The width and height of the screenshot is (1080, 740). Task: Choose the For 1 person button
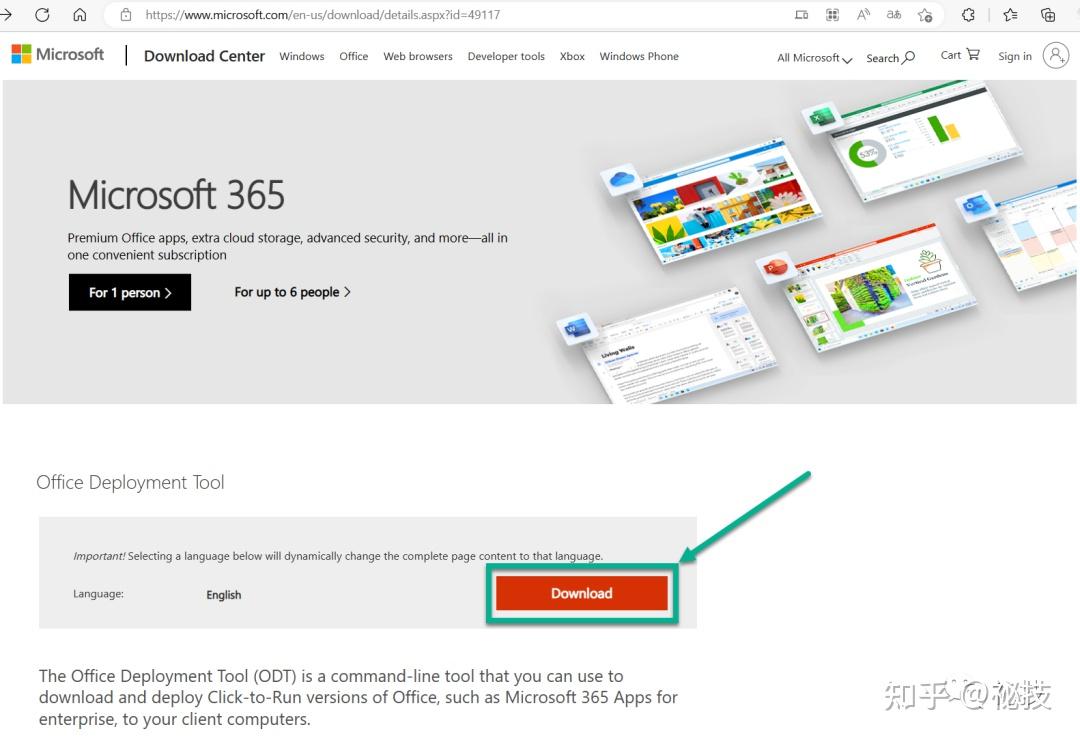129,292
